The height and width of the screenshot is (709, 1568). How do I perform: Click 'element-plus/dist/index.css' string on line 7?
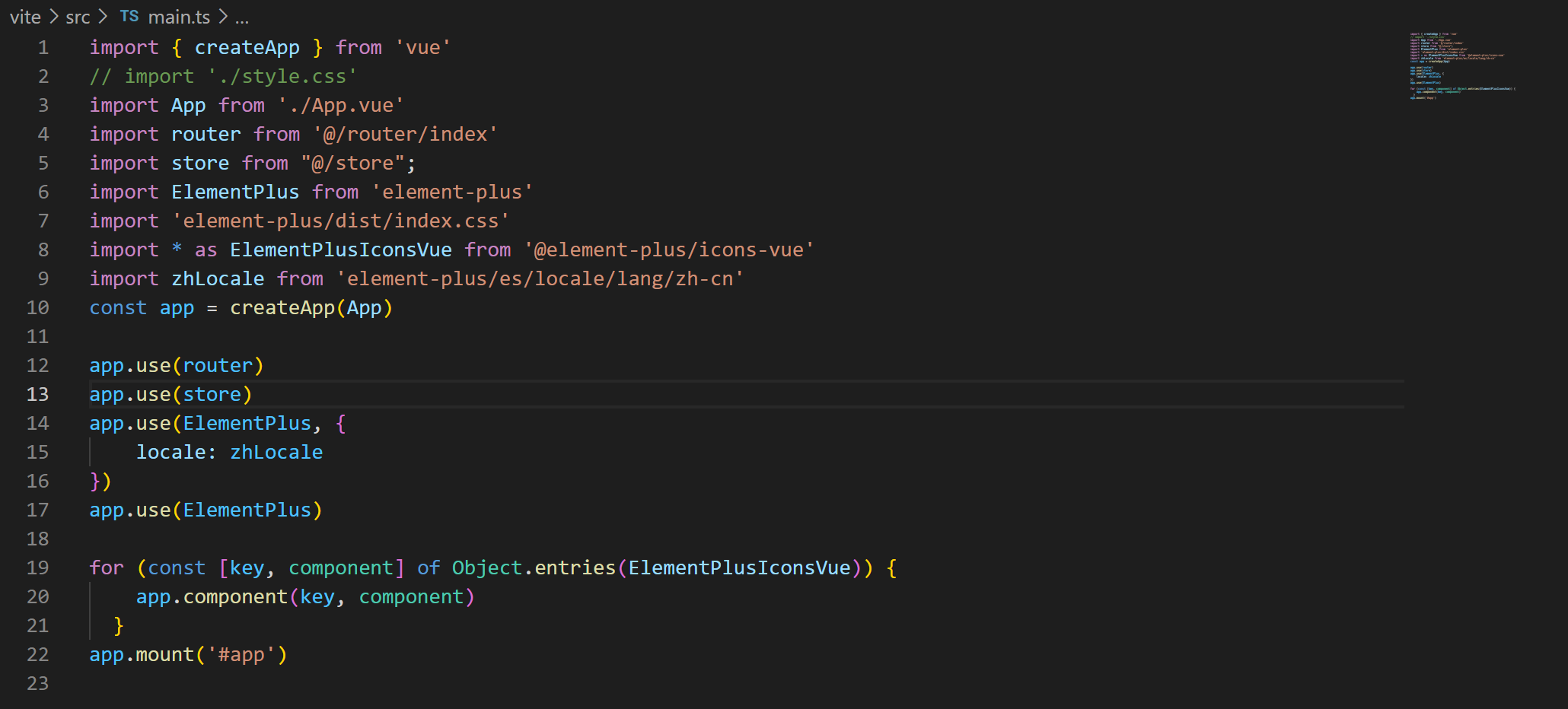pos(341,221)
